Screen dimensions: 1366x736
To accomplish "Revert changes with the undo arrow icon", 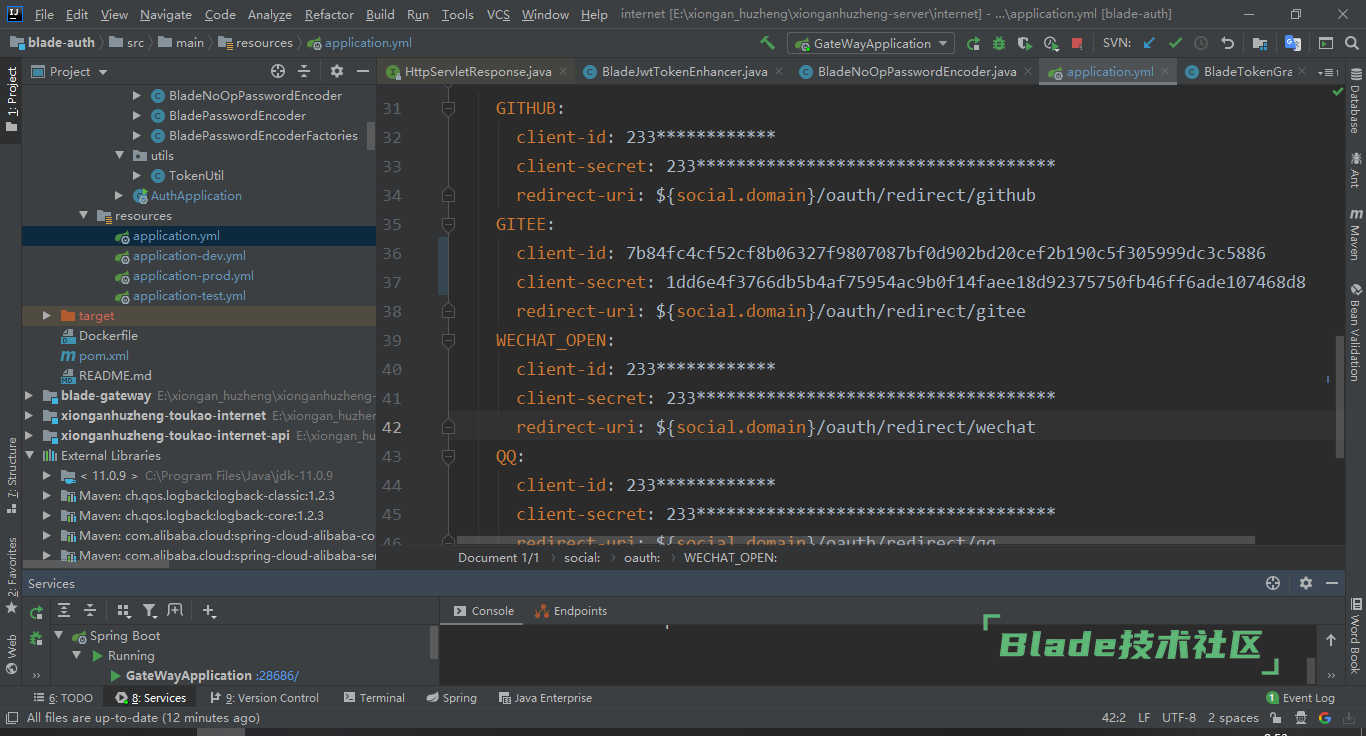I will [1227, 43].
